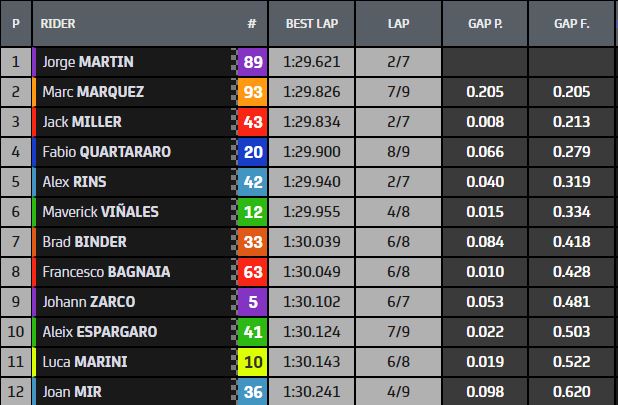
Task: Click the GAP F. column header
Action: pos(574,22)
